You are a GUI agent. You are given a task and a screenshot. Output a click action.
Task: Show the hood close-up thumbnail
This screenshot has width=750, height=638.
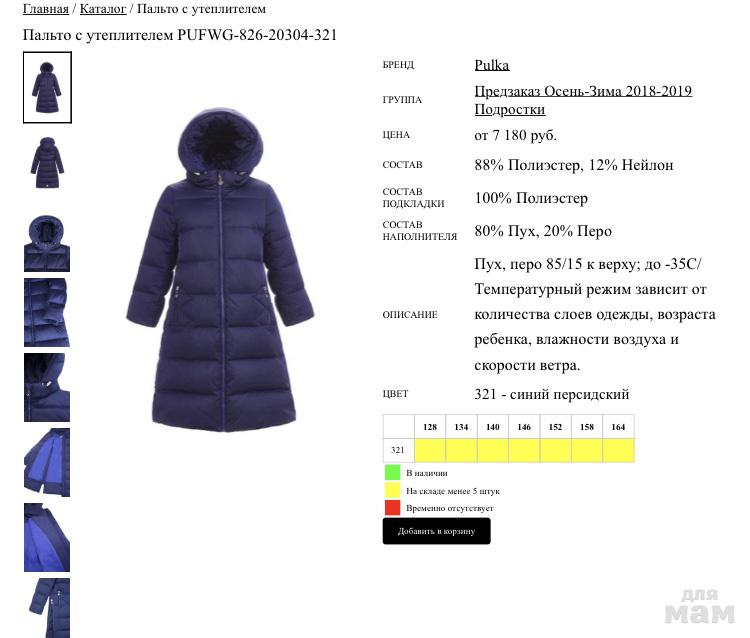point(47,243)
